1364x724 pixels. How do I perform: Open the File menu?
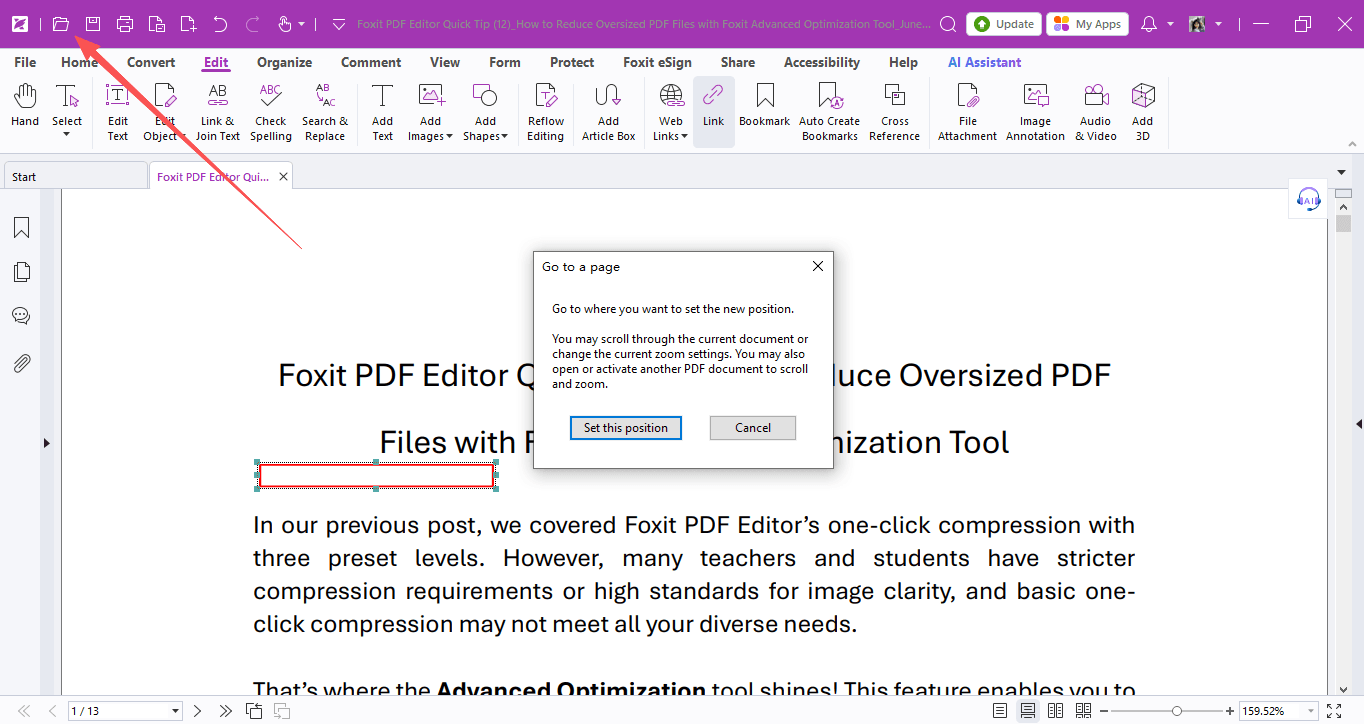click(25, 62)
